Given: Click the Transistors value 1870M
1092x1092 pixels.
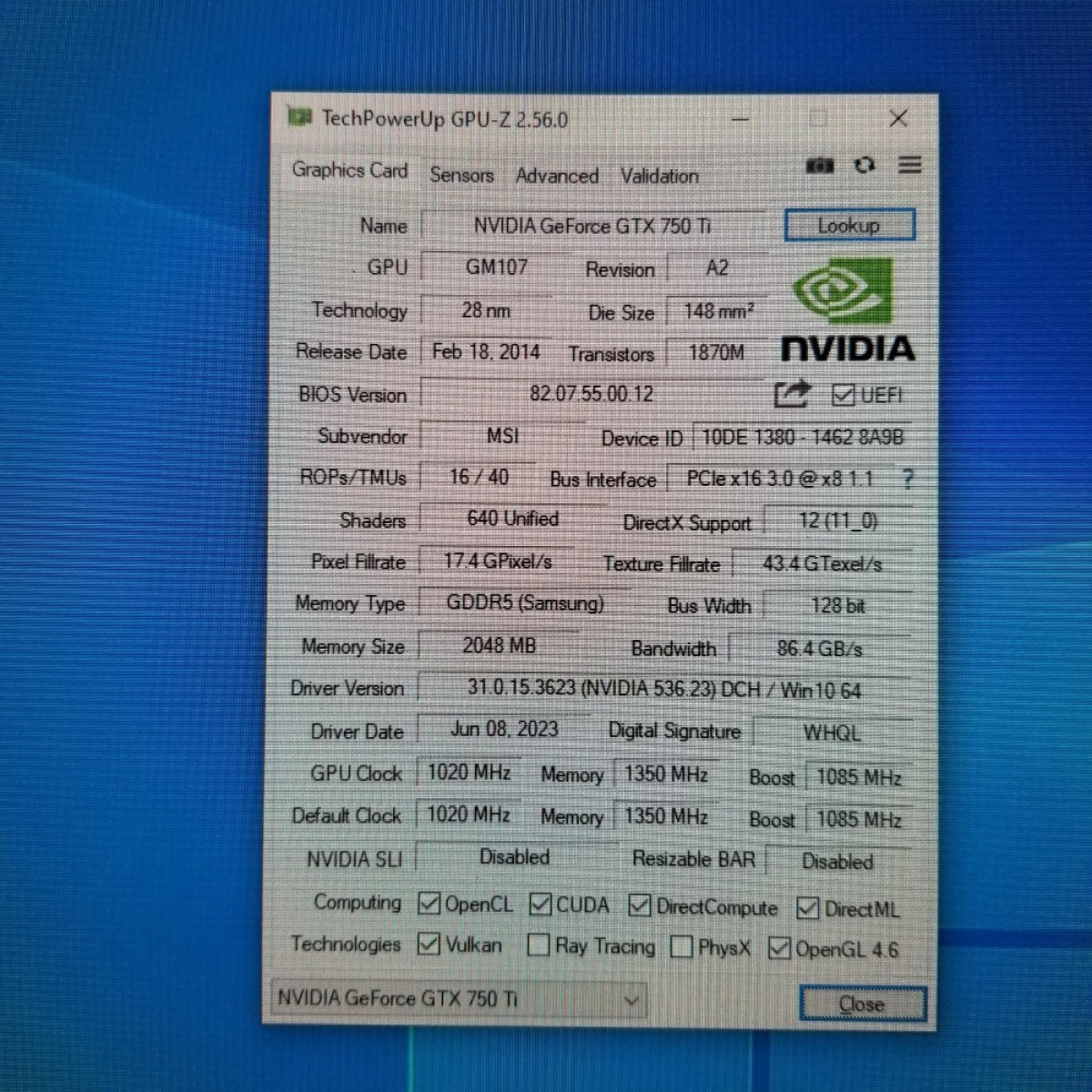Looking at the screenshot, I should click(x=716, y=353).
